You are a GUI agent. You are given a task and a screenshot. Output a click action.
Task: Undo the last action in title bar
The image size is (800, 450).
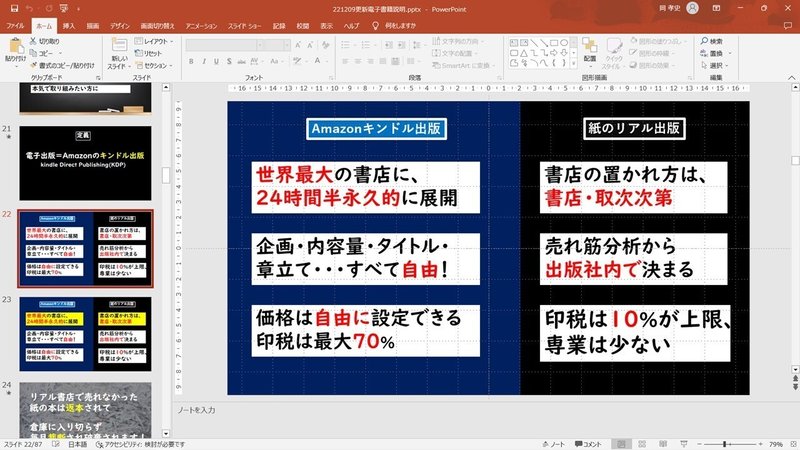click(x=30, y=9)
